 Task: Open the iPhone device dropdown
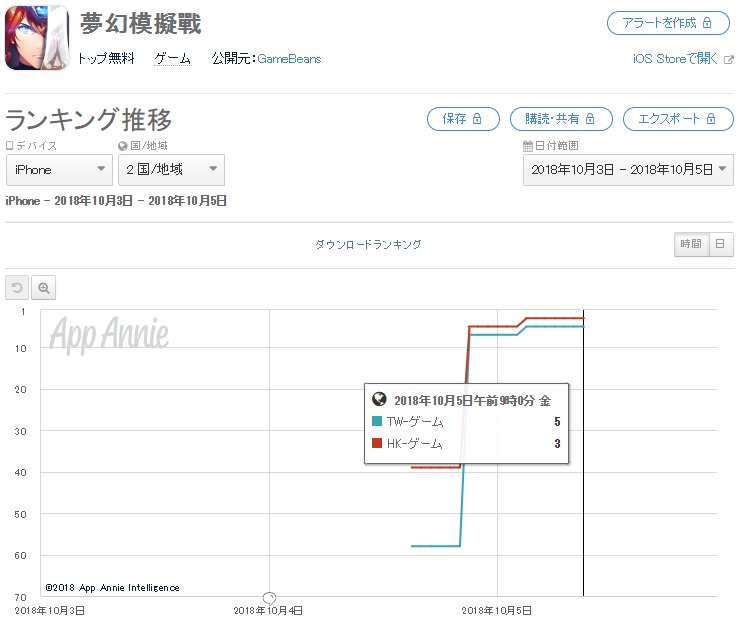[x=59, y=170]
